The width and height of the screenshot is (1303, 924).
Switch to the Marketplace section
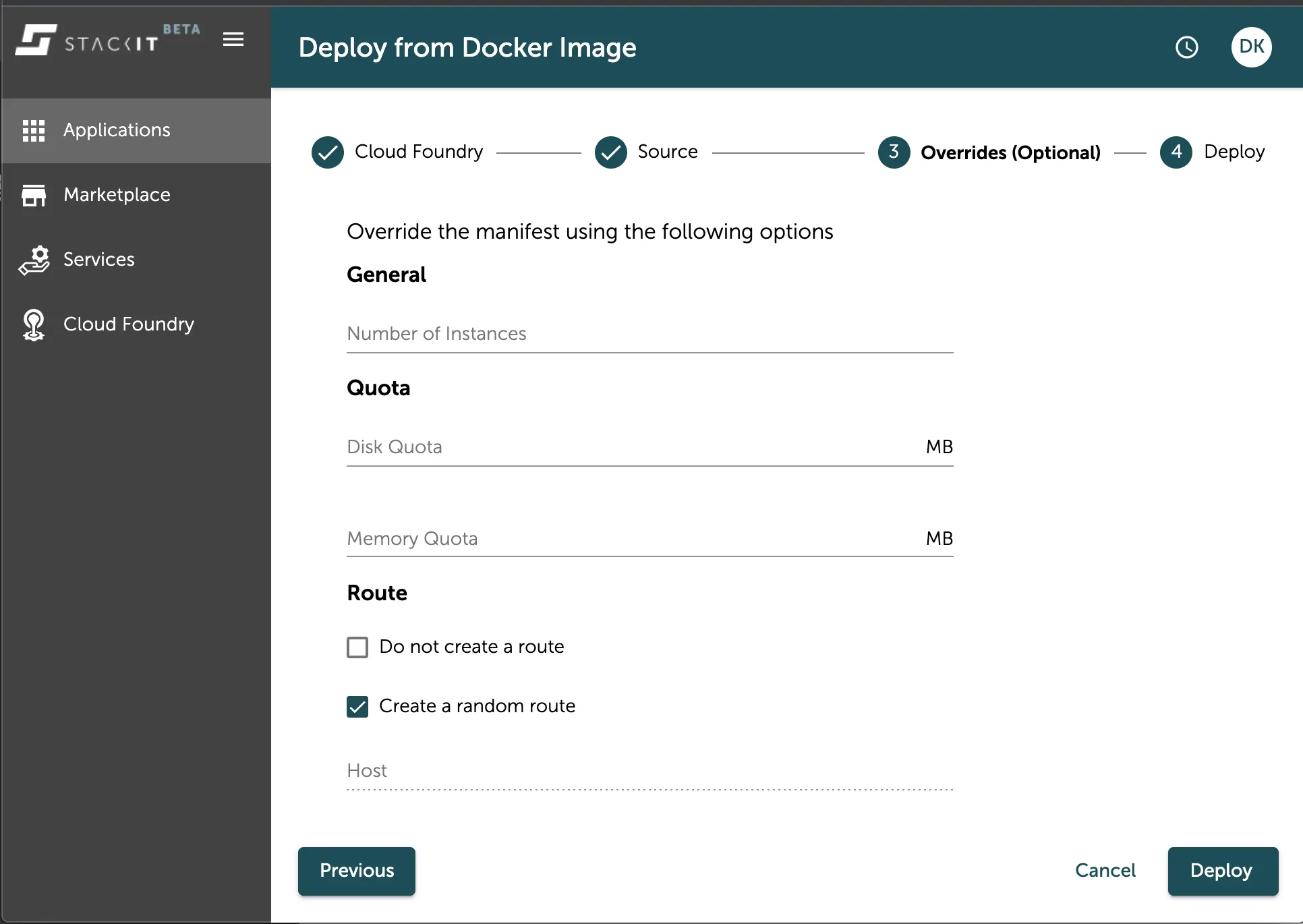[116, 194]
